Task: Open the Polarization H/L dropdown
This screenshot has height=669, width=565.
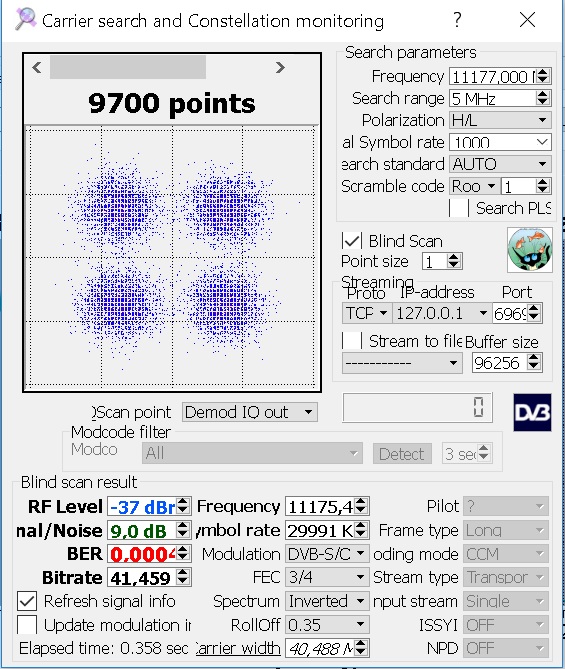Action: 500,120
